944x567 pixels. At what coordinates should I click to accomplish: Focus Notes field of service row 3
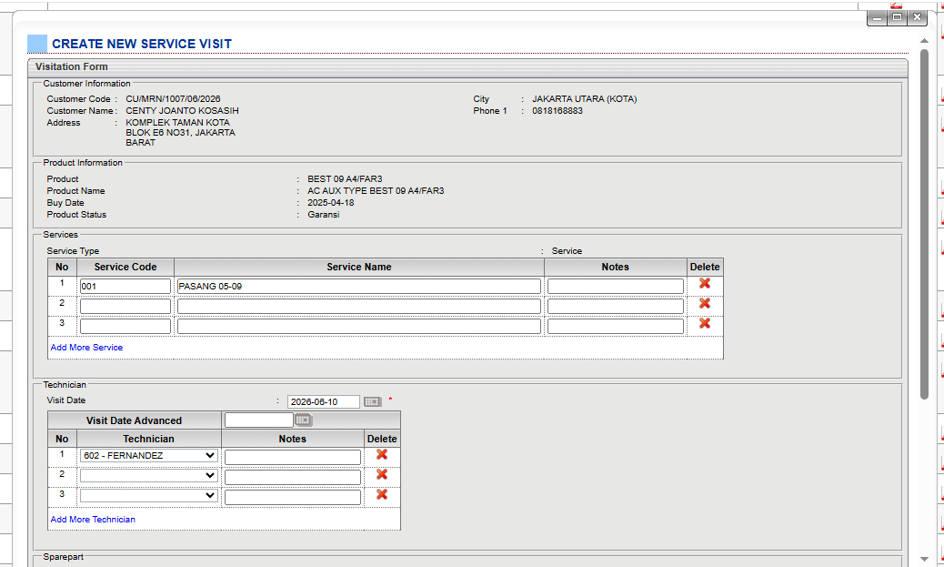(x=615, y=326)
